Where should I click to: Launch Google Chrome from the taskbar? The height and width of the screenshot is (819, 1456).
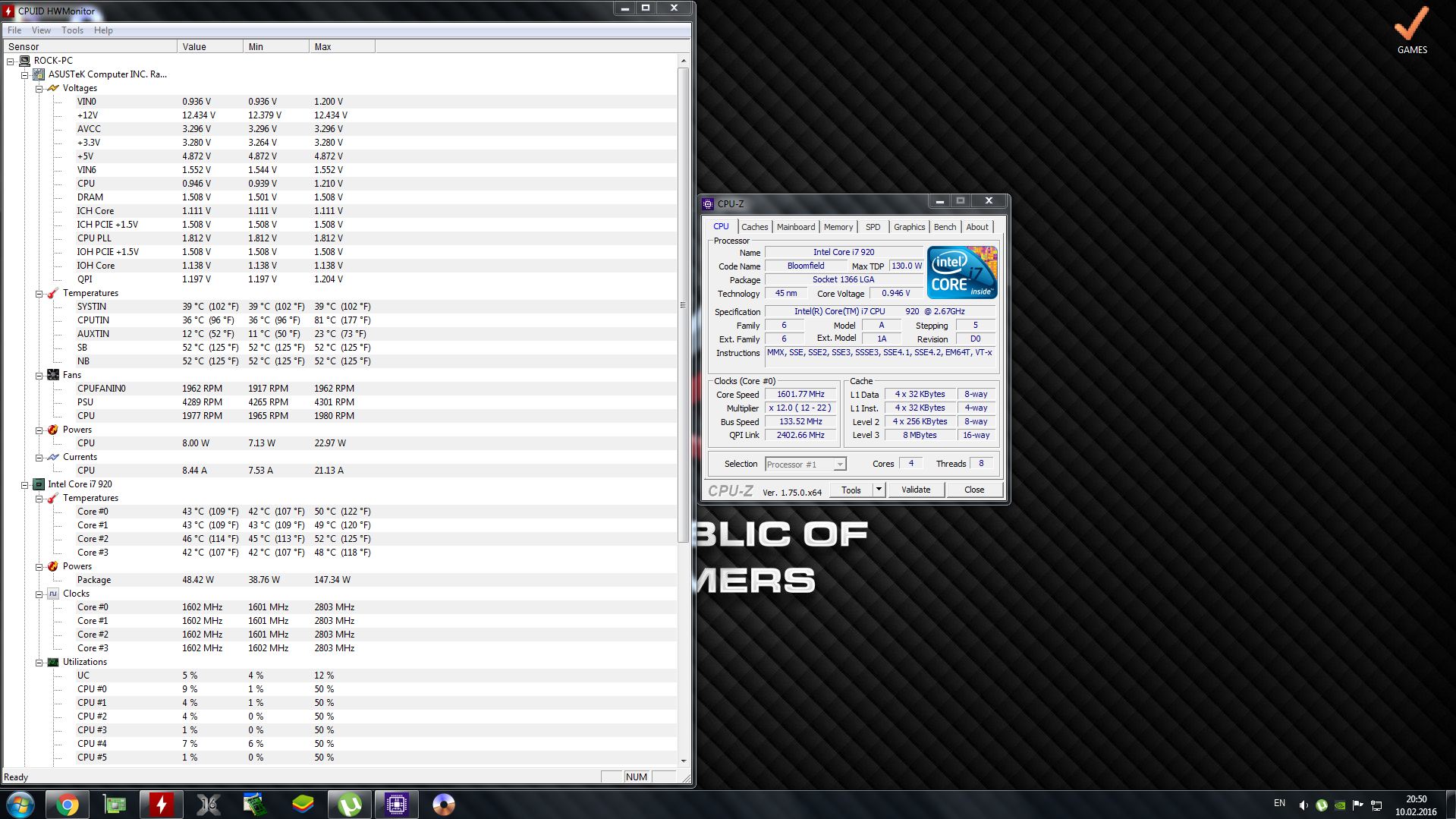[x=67, y=804]
